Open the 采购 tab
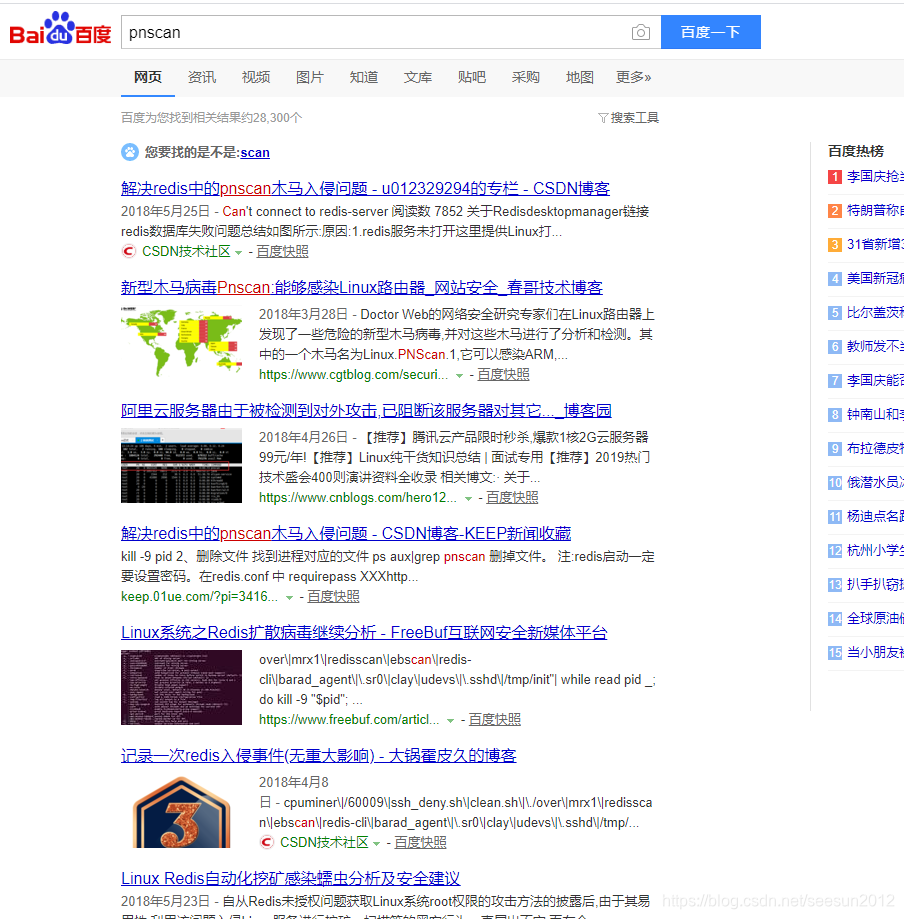Screen dimensions: 904x919 [525, 77]
